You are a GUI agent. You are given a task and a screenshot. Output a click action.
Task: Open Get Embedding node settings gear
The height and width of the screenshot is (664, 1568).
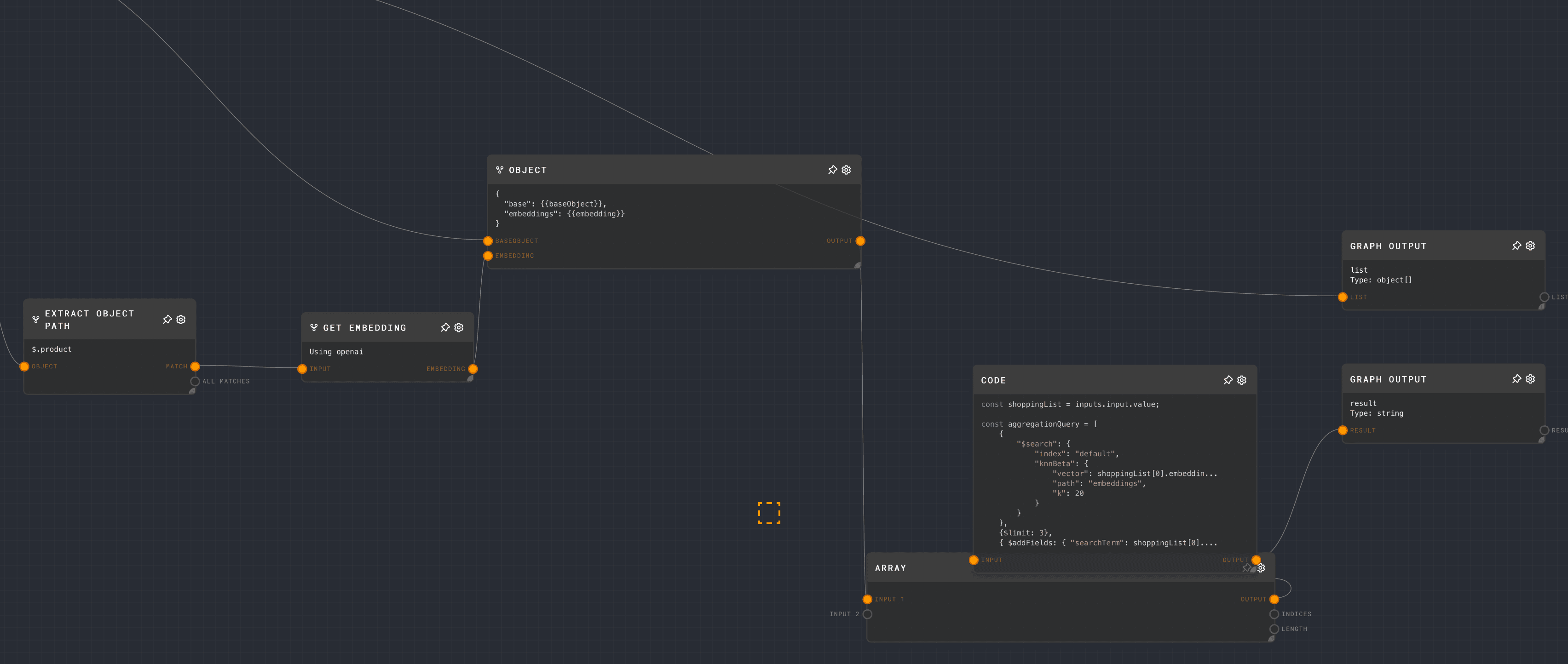[x=459, y=327]
